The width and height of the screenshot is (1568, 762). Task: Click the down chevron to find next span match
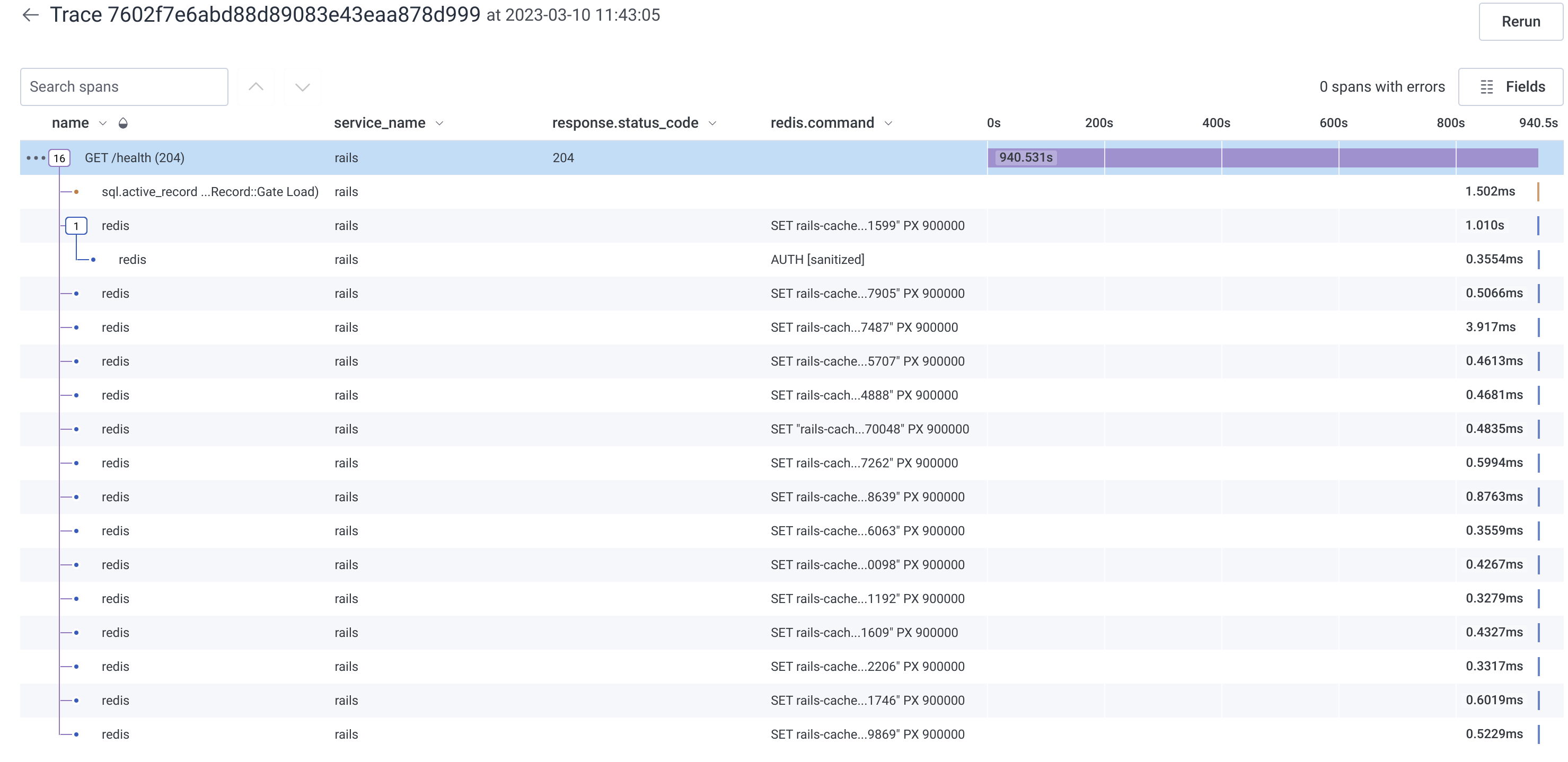[x=303, y=86]
